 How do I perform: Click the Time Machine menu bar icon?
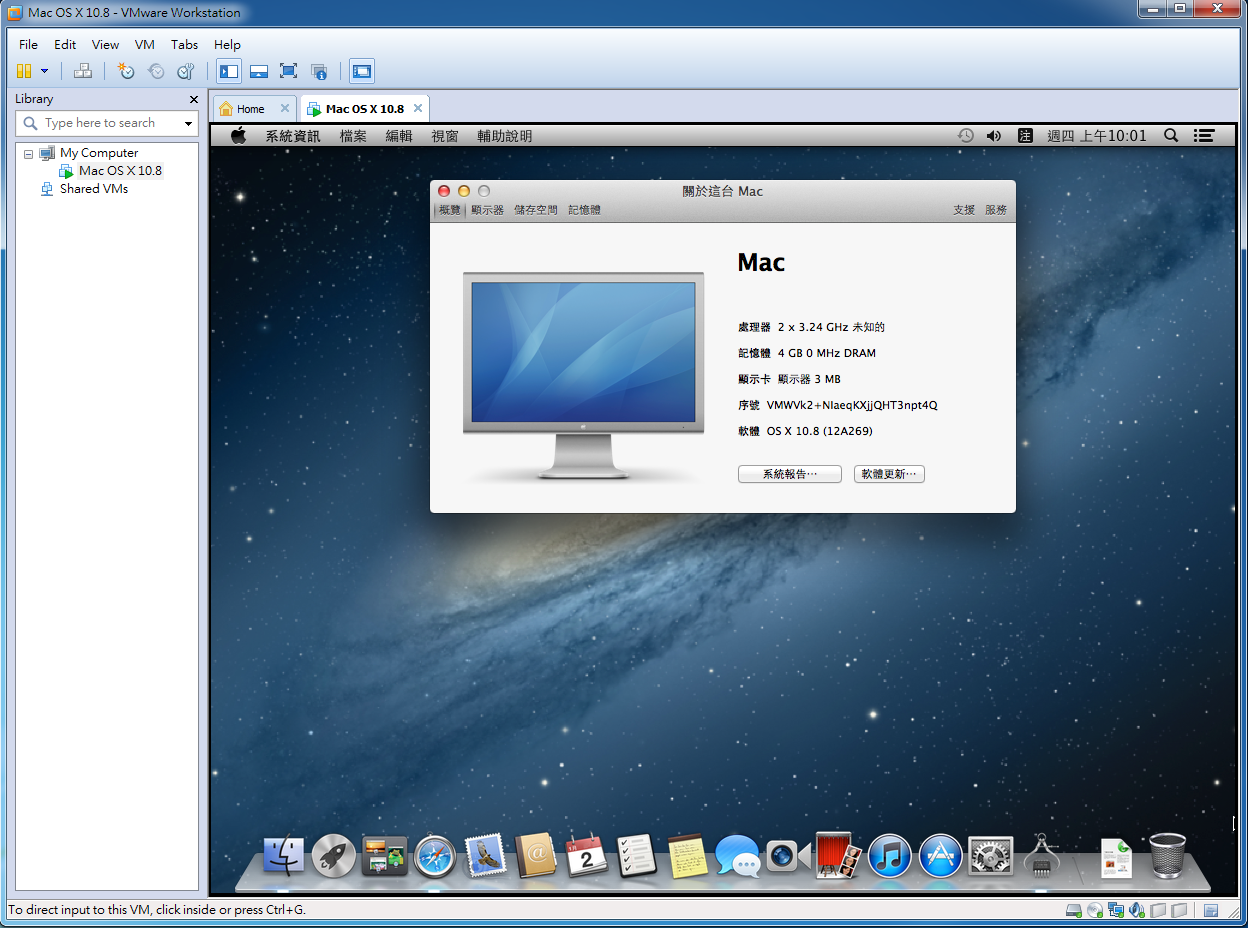pyautogui.click(x=965, y=136)
